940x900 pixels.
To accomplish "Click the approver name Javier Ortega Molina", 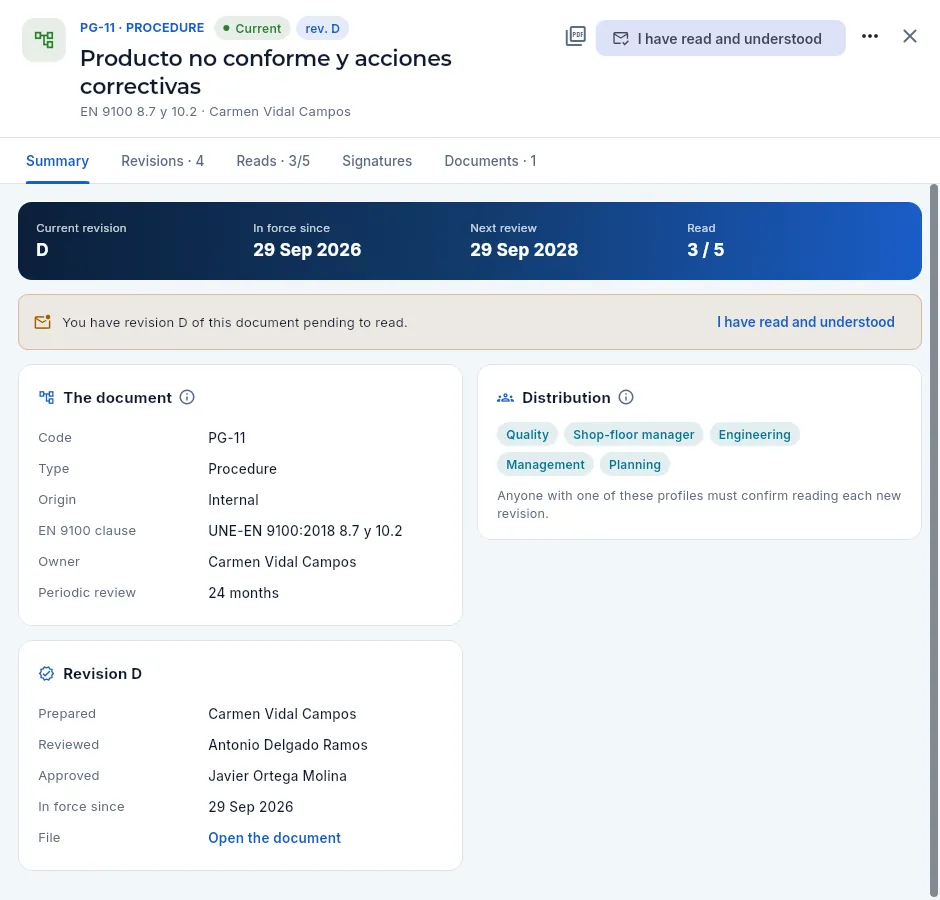I will click(278, 776).
